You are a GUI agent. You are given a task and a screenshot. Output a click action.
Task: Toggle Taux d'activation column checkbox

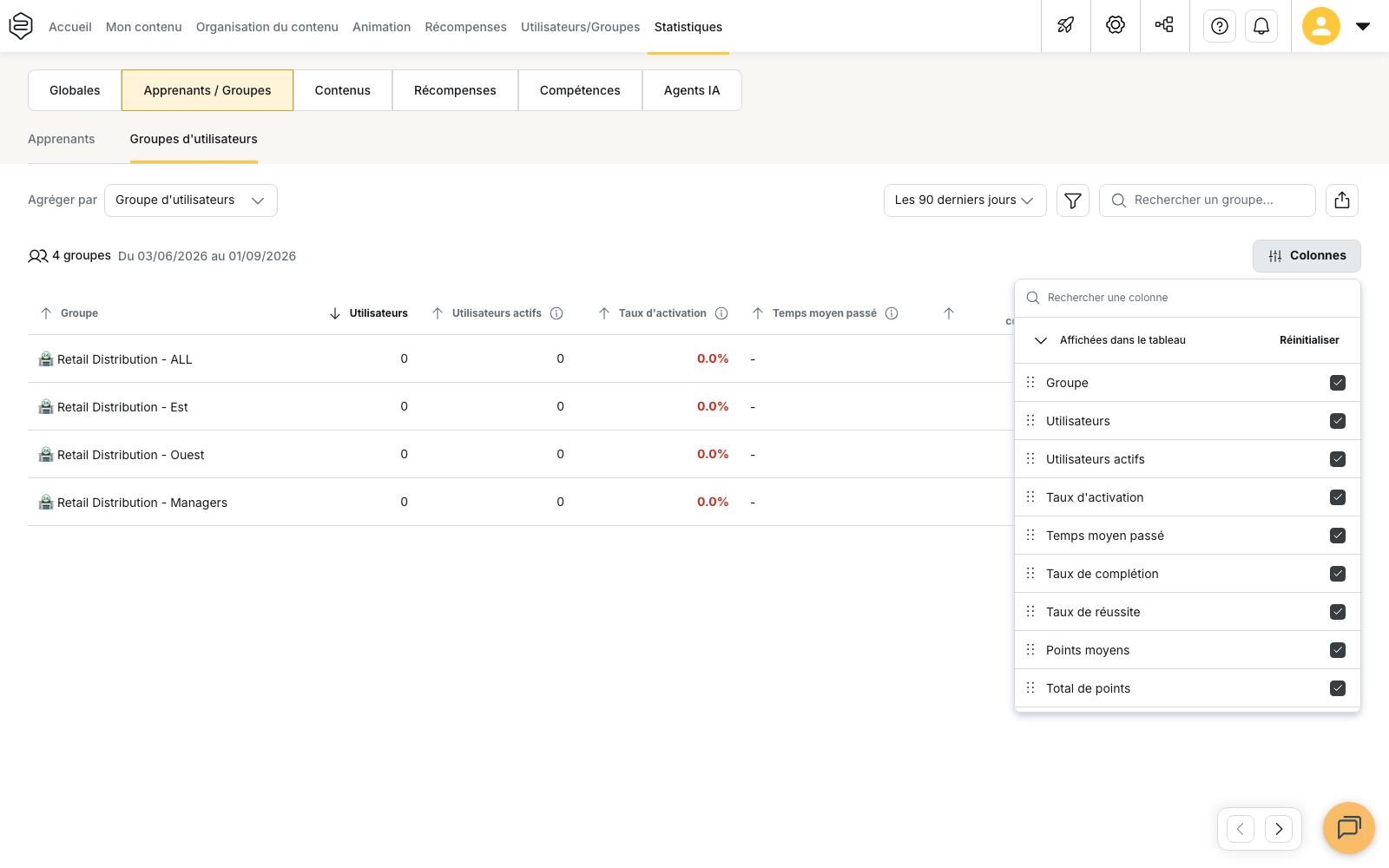[1338, 497]
